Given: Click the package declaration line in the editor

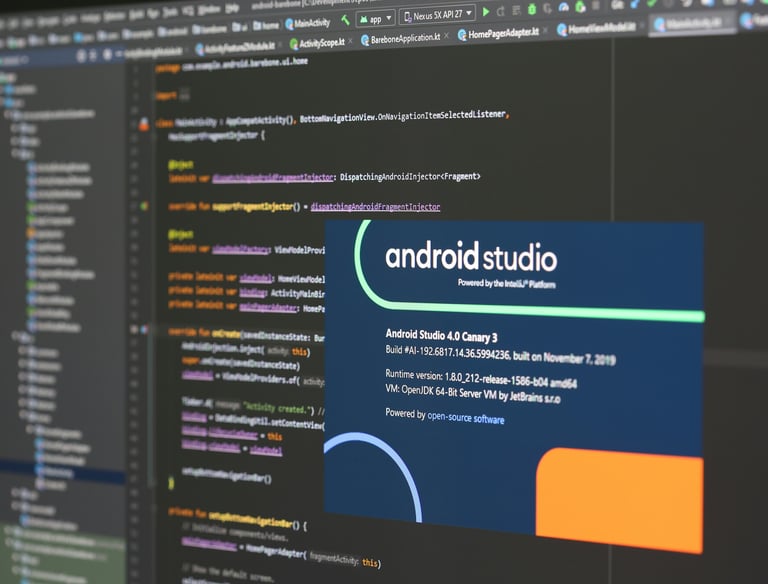Looking at the screenshot, I should tap(231, 64).
